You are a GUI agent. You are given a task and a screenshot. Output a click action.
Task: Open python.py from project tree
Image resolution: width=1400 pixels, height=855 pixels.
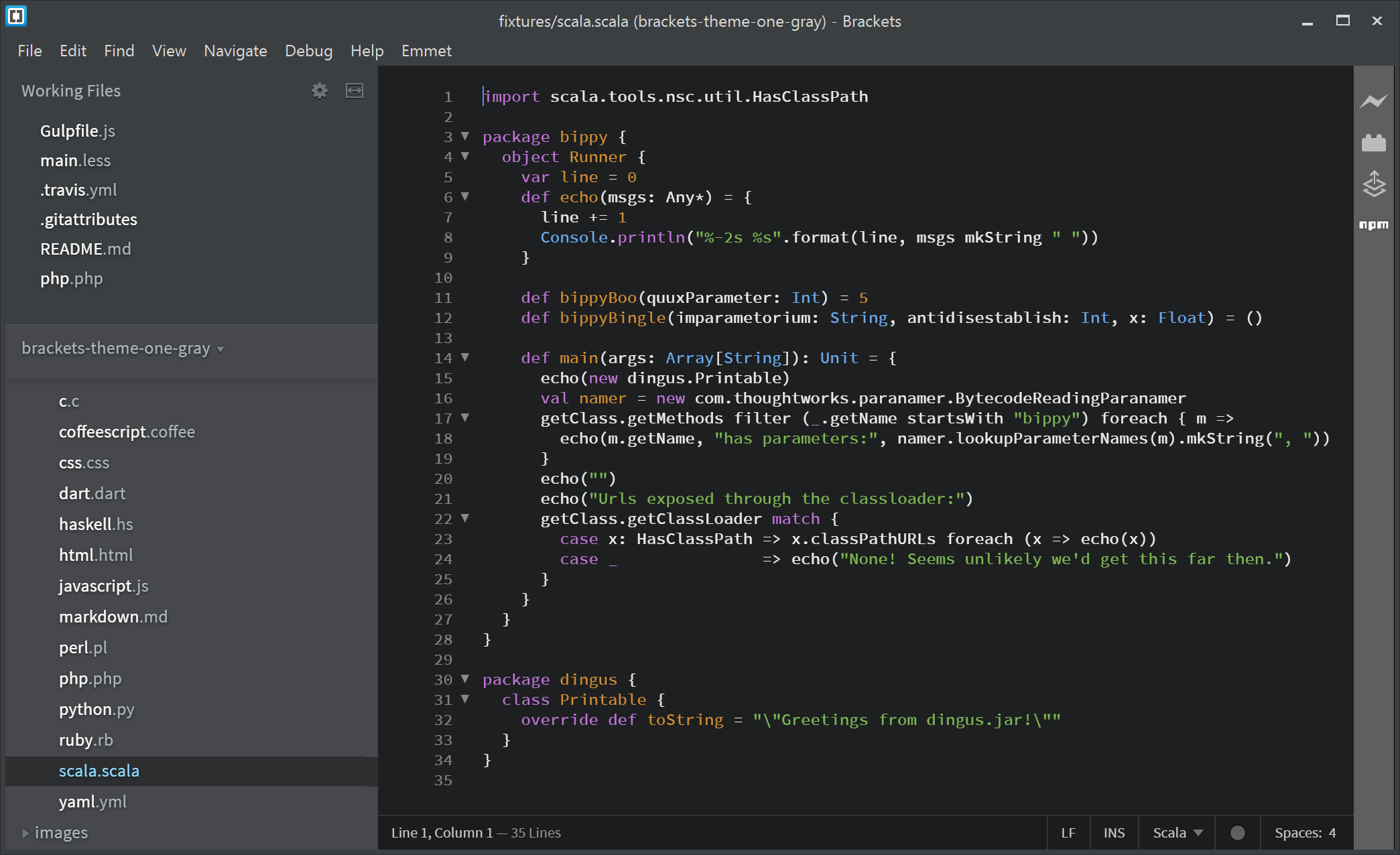(97, 709)
